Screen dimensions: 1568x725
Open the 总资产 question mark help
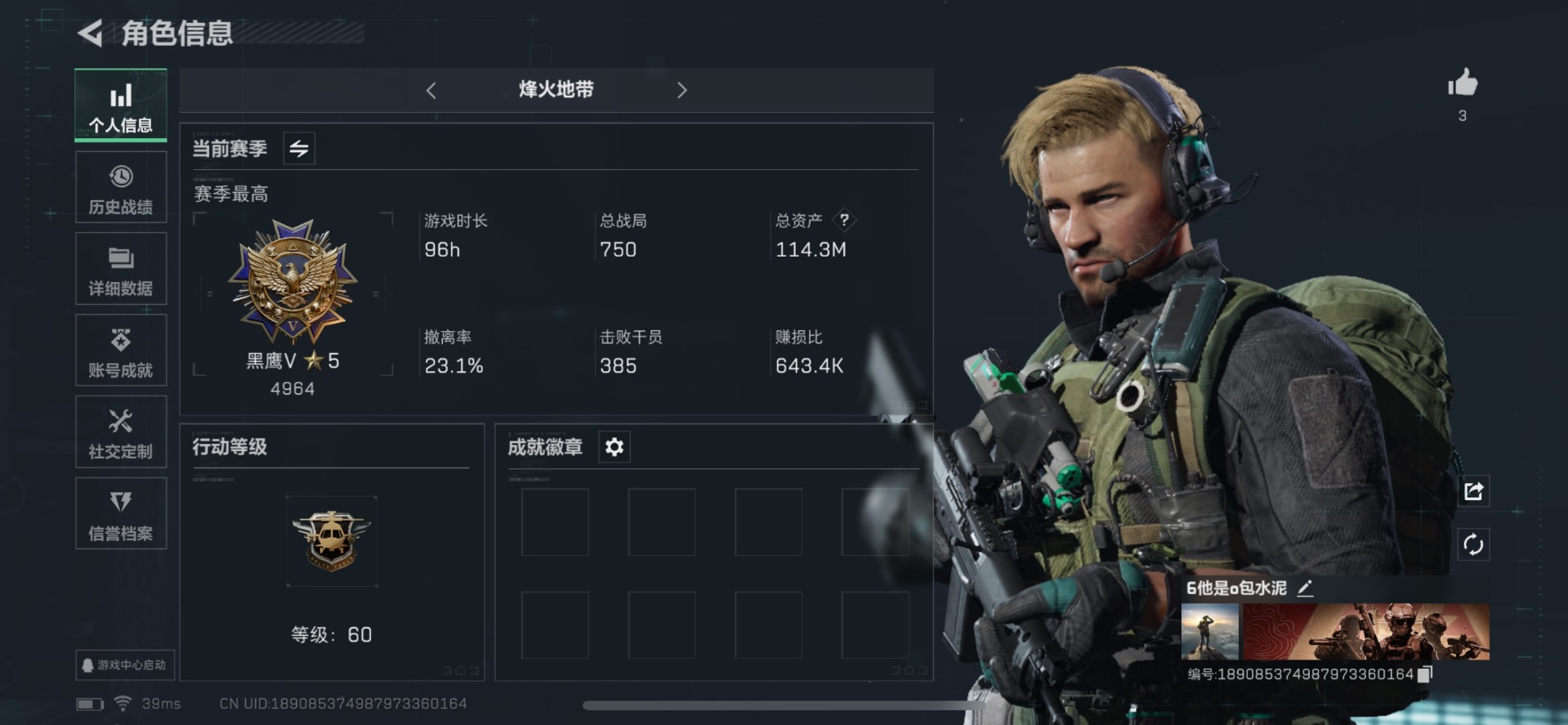coord(844,220)
